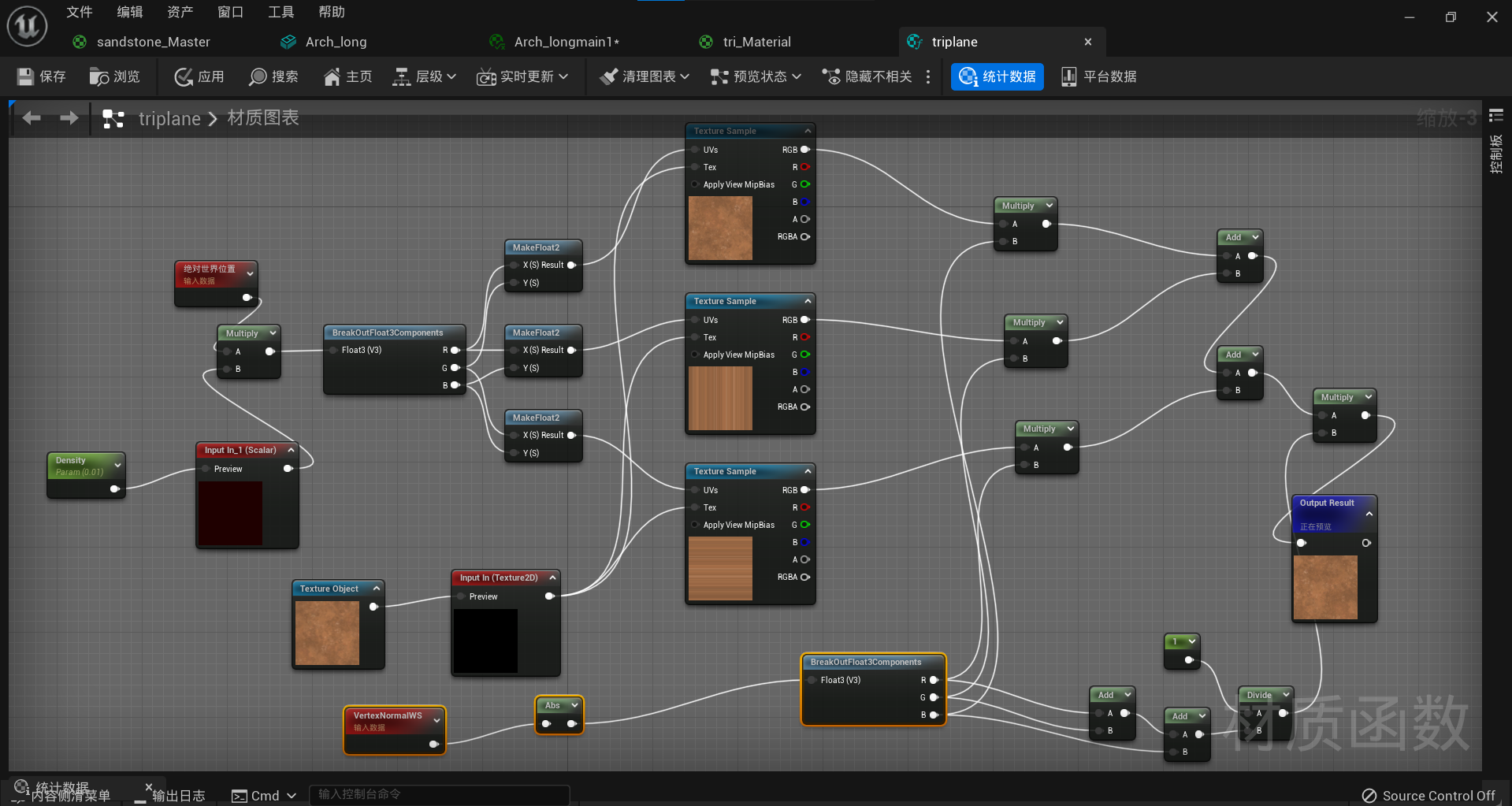
Task: Toggle the Apply View MipBias pin on top Texture Sample
Action: [695, 184]
